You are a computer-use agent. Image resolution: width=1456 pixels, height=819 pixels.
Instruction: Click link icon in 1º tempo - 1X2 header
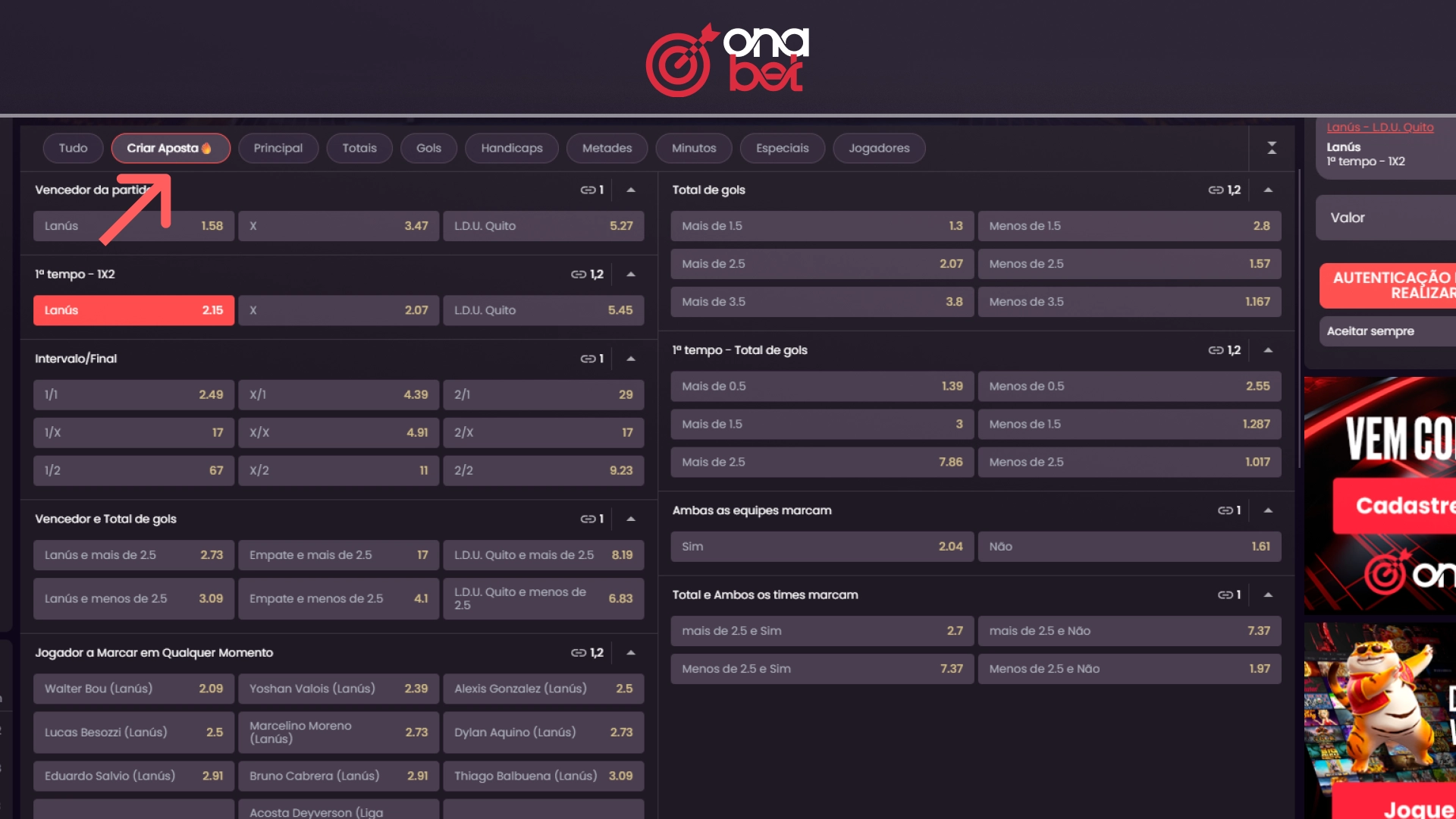pyautogui.click(x=579, y=275)
